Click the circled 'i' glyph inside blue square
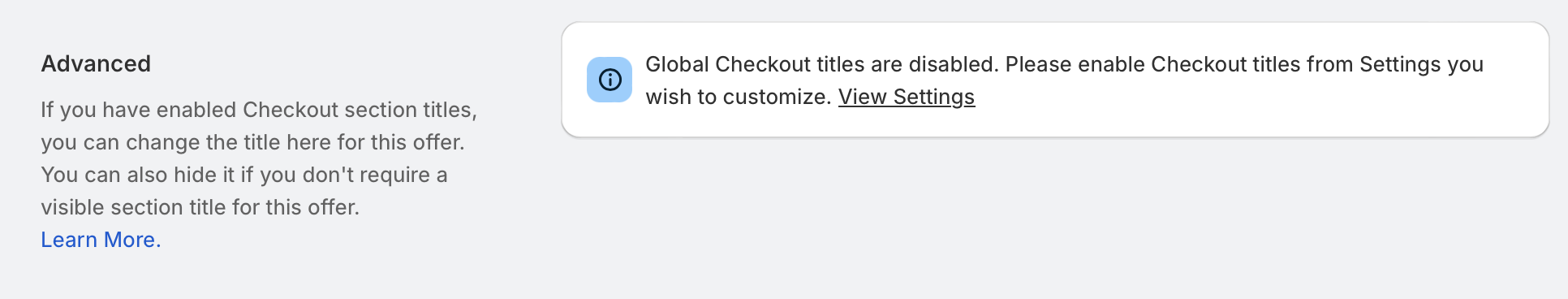The width and height of the screenshot is (1568, 299). click(610, 80)
